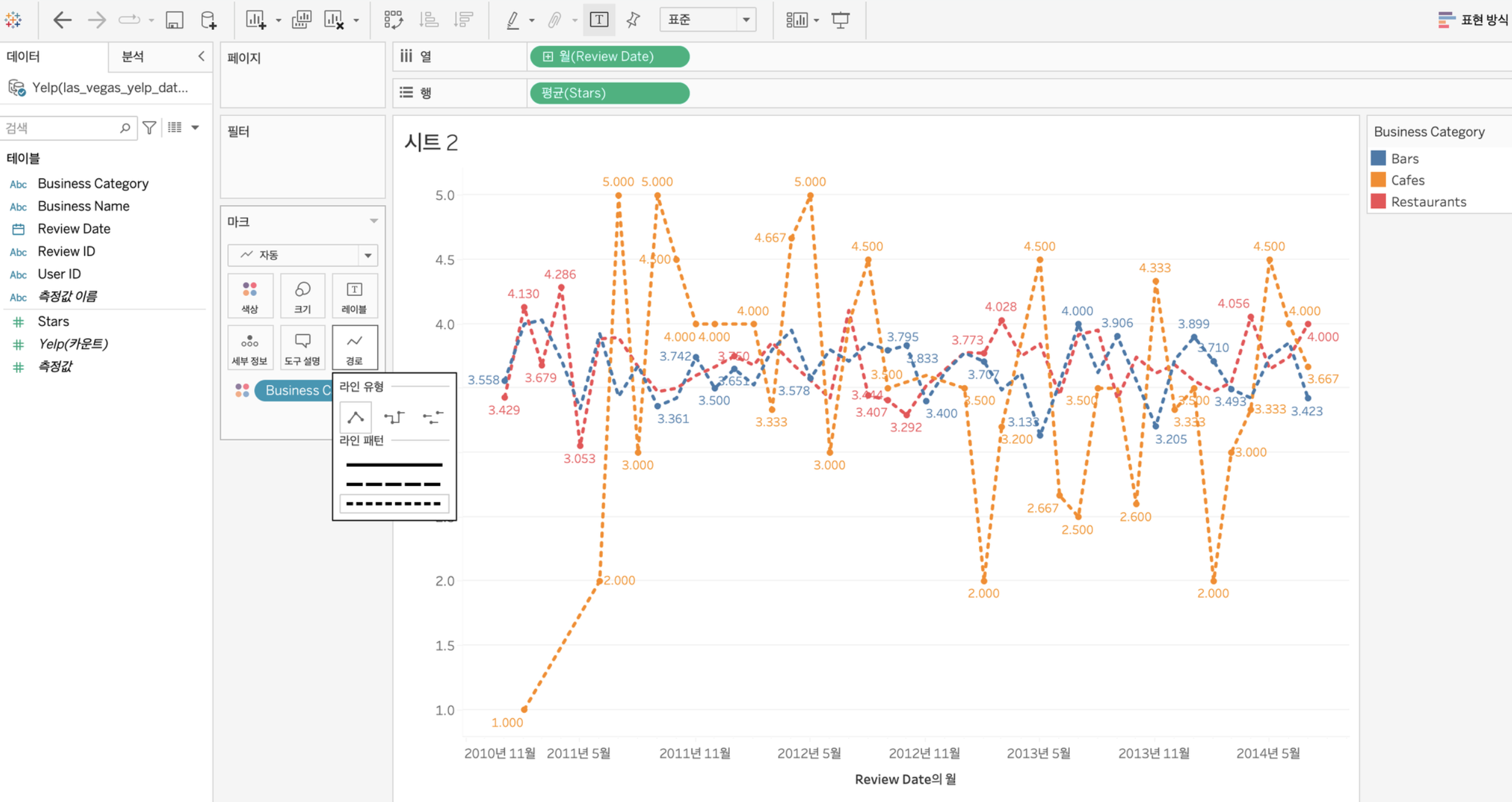Open the Color marks card
Viewport: 1512px width, 802px height.
(x=250, y=297)
